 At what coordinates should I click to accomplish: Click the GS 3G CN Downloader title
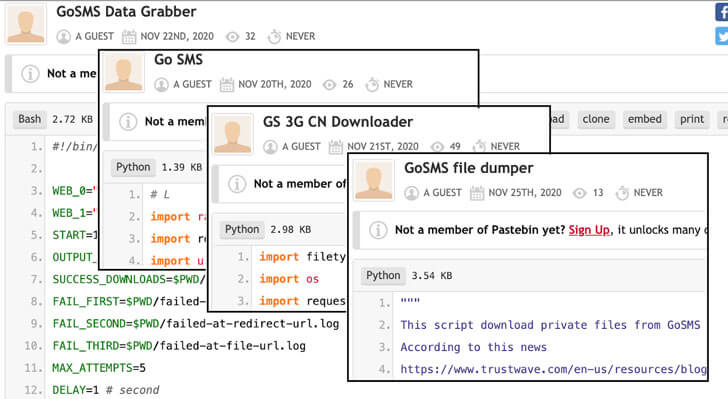pos(338,122)
